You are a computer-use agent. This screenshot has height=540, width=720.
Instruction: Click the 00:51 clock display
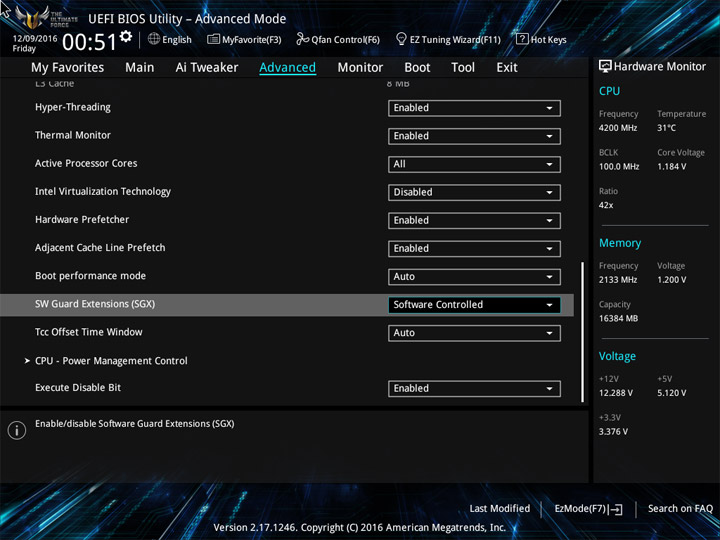(x=90, y=42)
